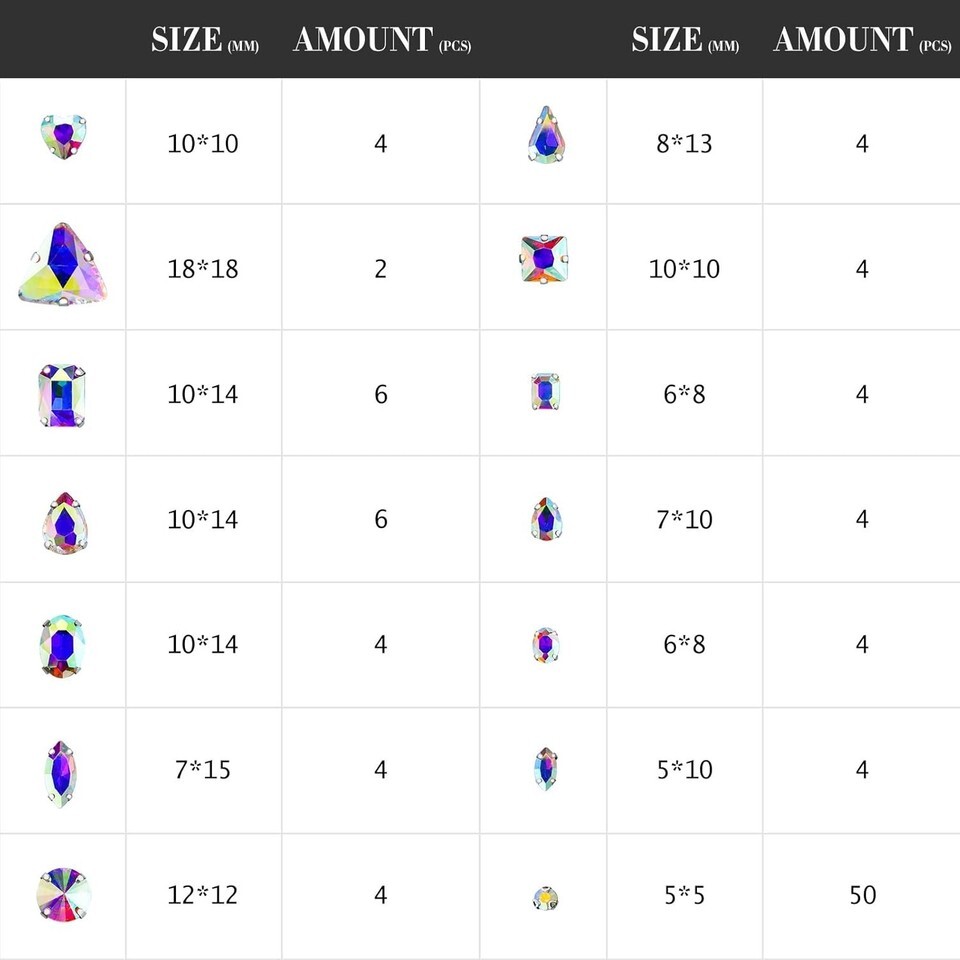960x960 pixels.
Task: Select the 10*14 teardrop crystal image
Action: click(x=62, y=520)
